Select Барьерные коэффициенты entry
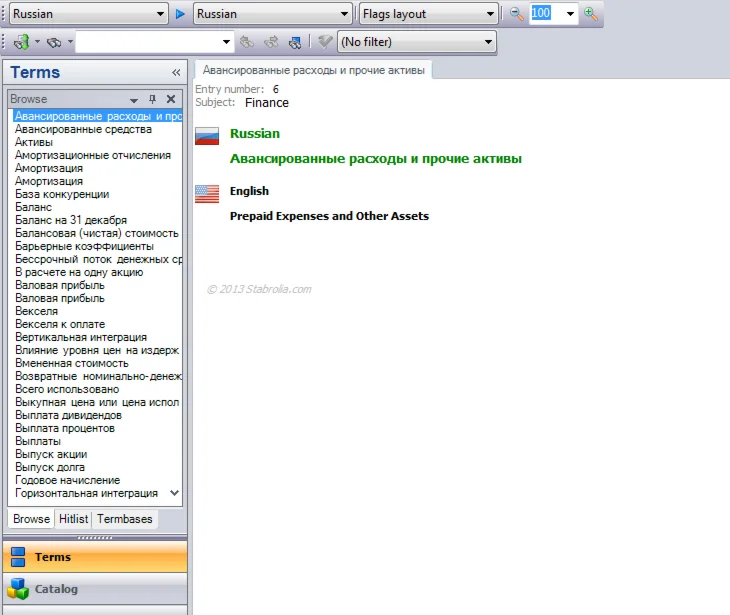This screenshot has height=615, width=730. click(x=84, y=246)
